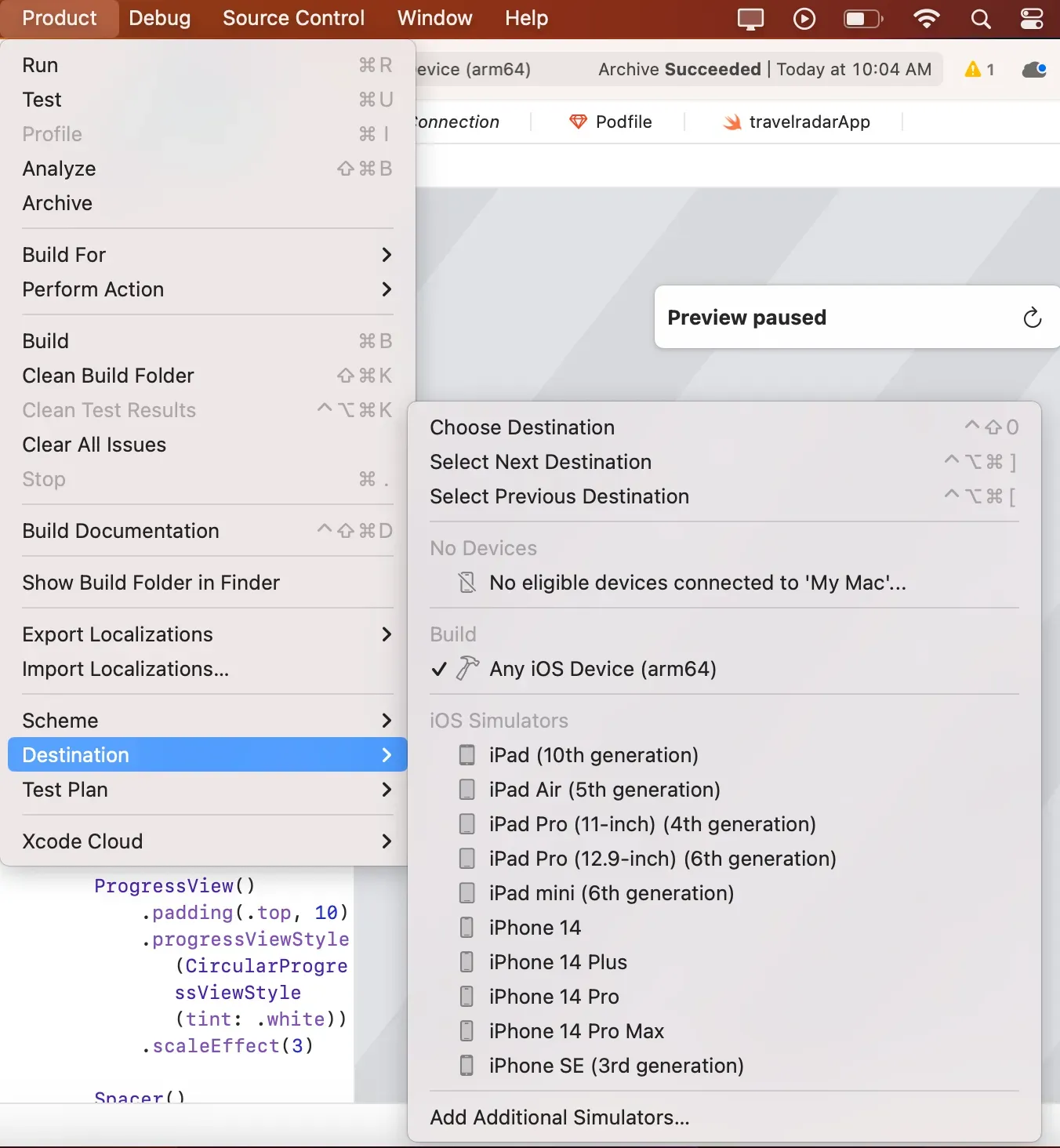Expand the Export Localizations submenu
1060x1148 pixels.
pos(208,634)
